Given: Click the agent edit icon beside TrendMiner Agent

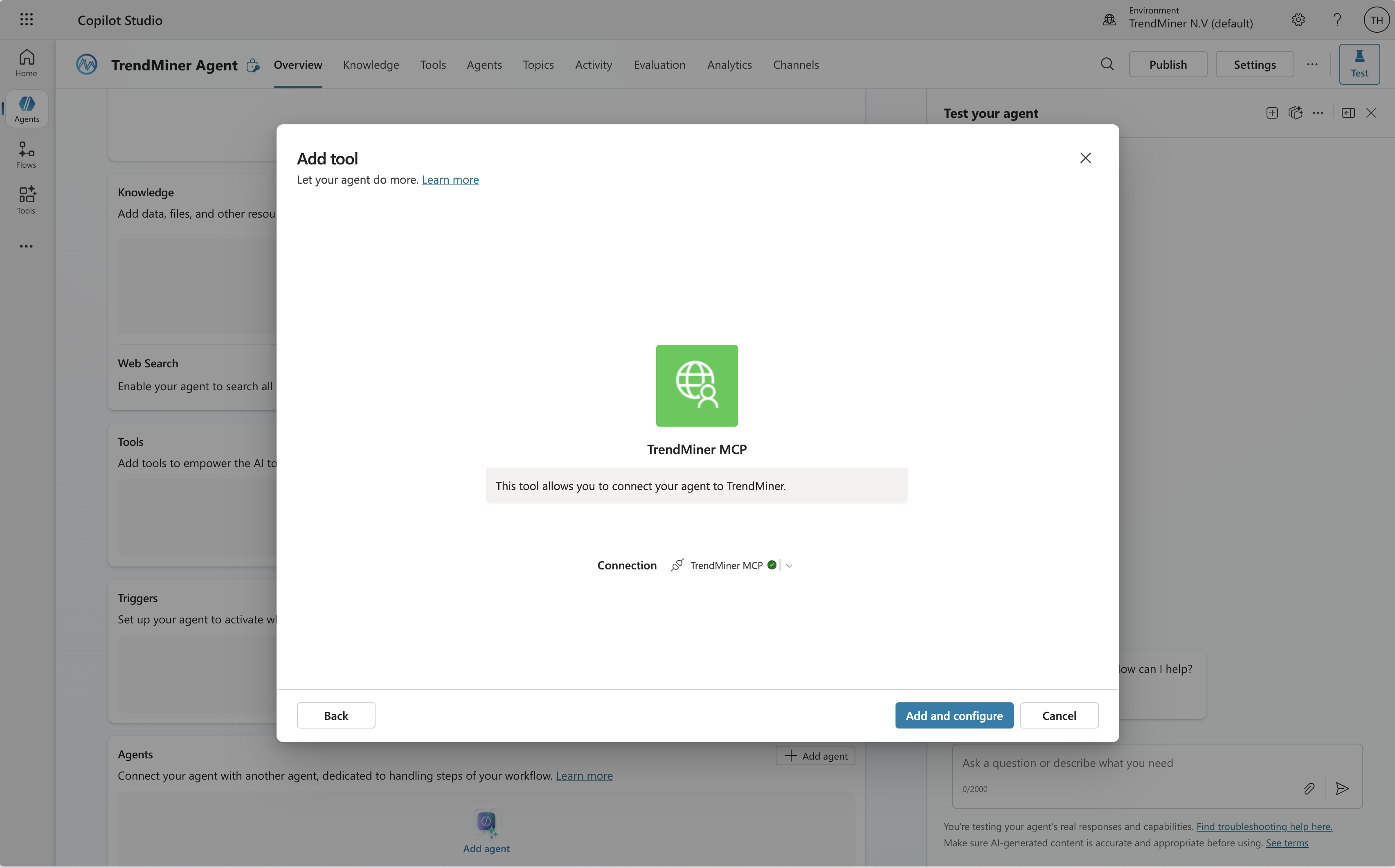Looking at the screenshot, I should click(253, 65).
